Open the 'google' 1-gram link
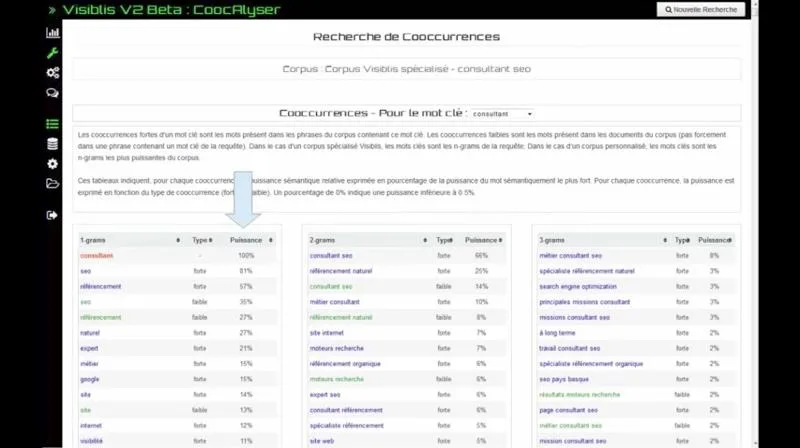The height and width of the screenshot is (448, 800). (90, 379)
